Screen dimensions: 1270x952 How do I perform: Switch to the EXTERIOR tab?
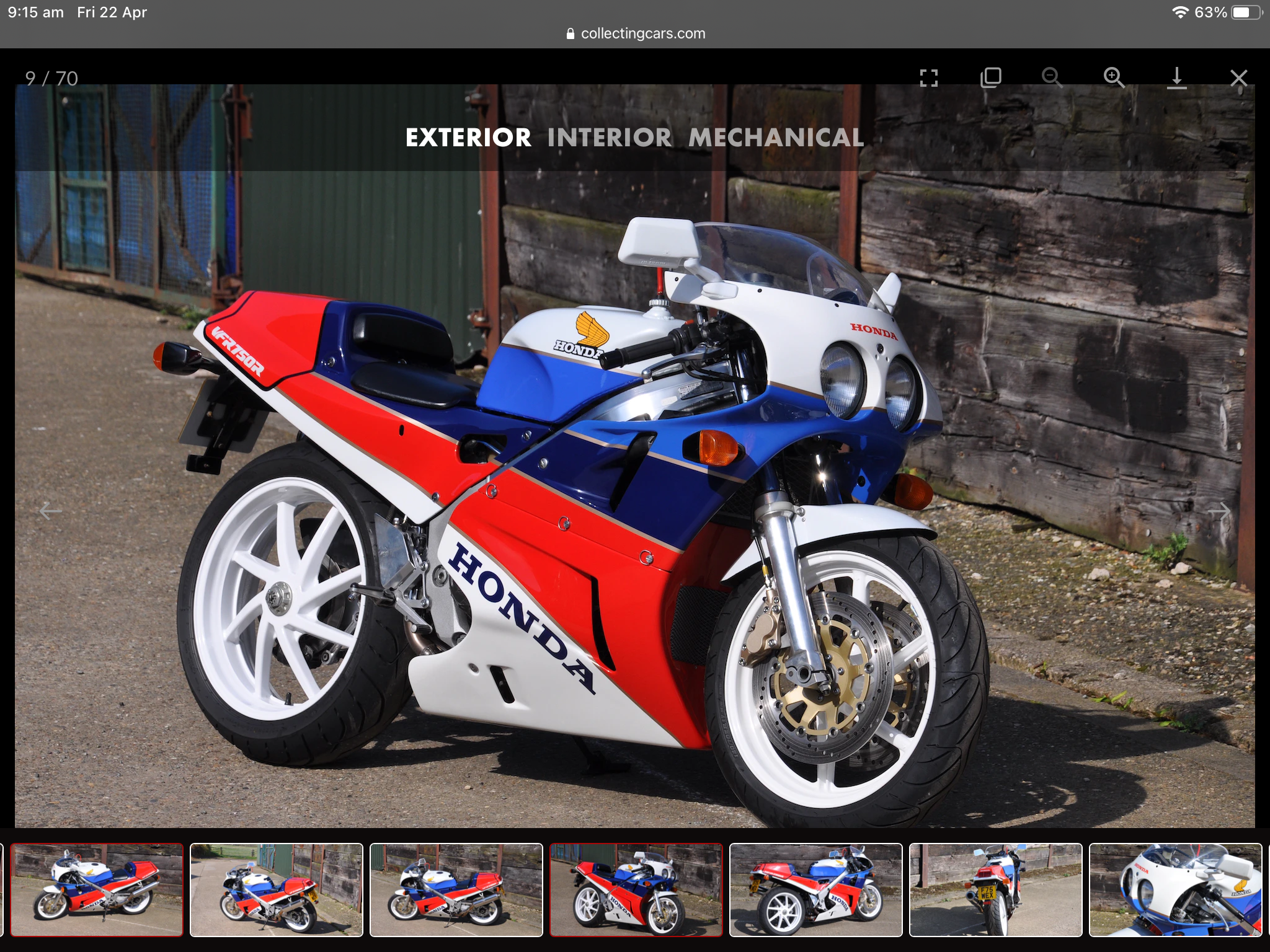click(468, 138)
